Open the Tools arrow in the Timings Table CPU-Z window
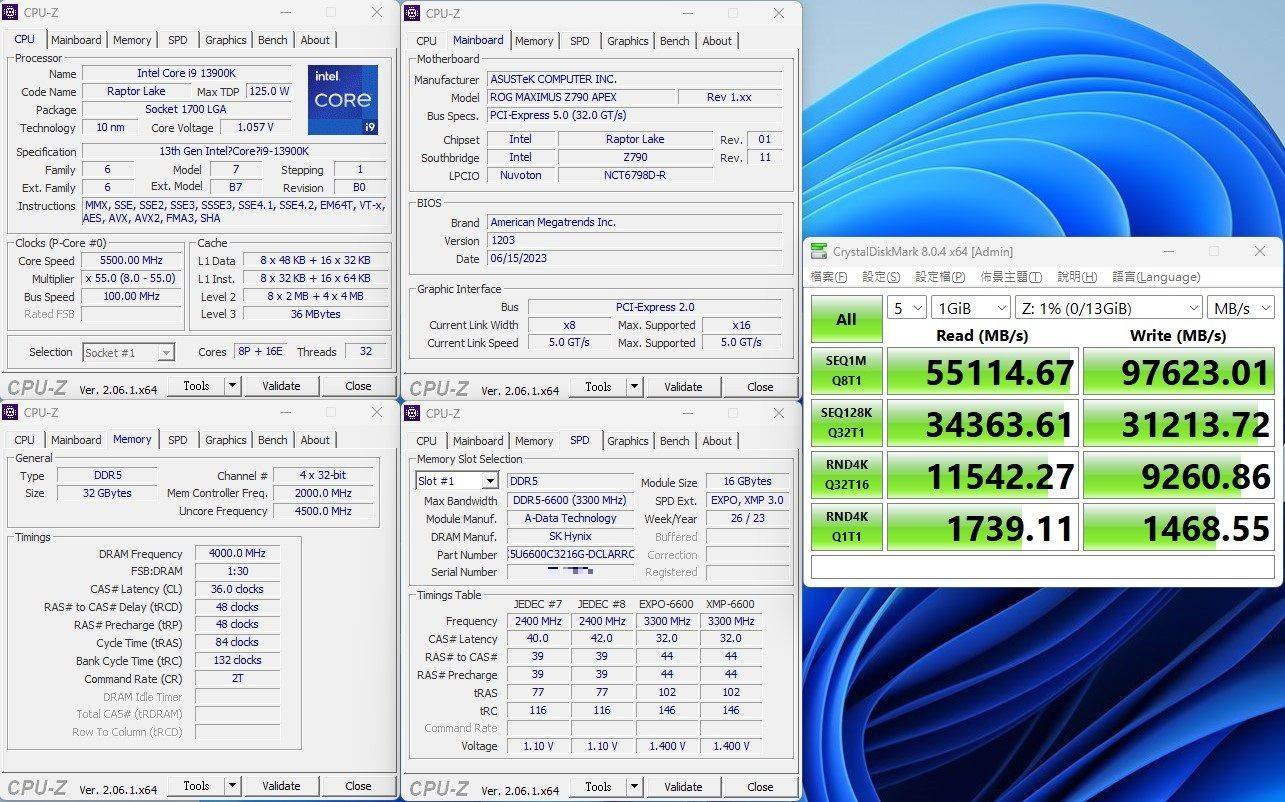The image size is (1285, 802). [x=635, y=787]
